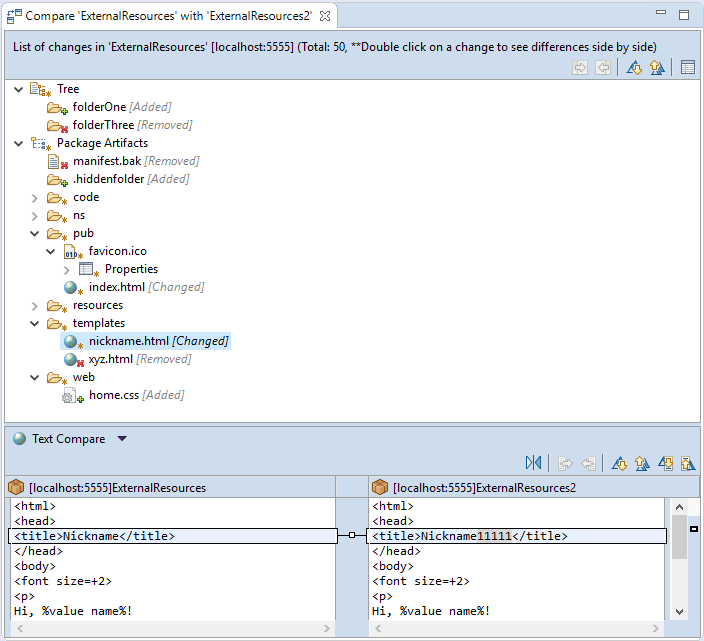The width and height of the screenshot is (704, 641).
Task: Expand the resources folder node
Action: pyautogui.click(x=36, y=305)
